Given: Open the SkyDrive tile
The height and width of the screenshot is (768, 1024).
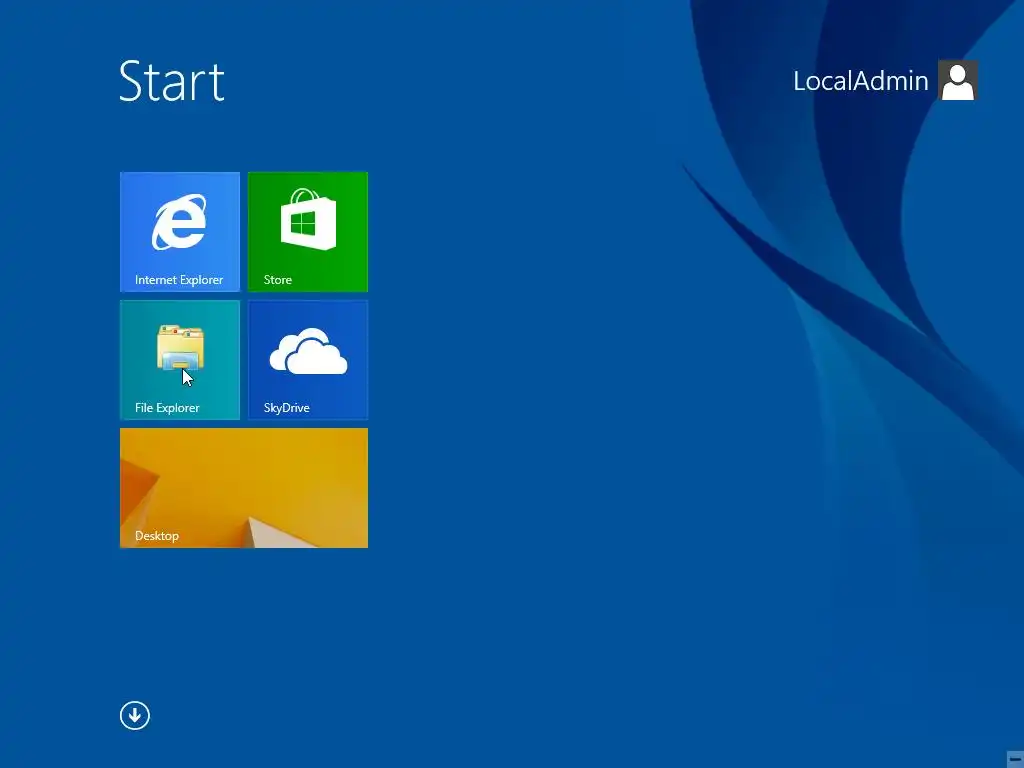Looking at the screenshot, I should [x=308, y=360].
